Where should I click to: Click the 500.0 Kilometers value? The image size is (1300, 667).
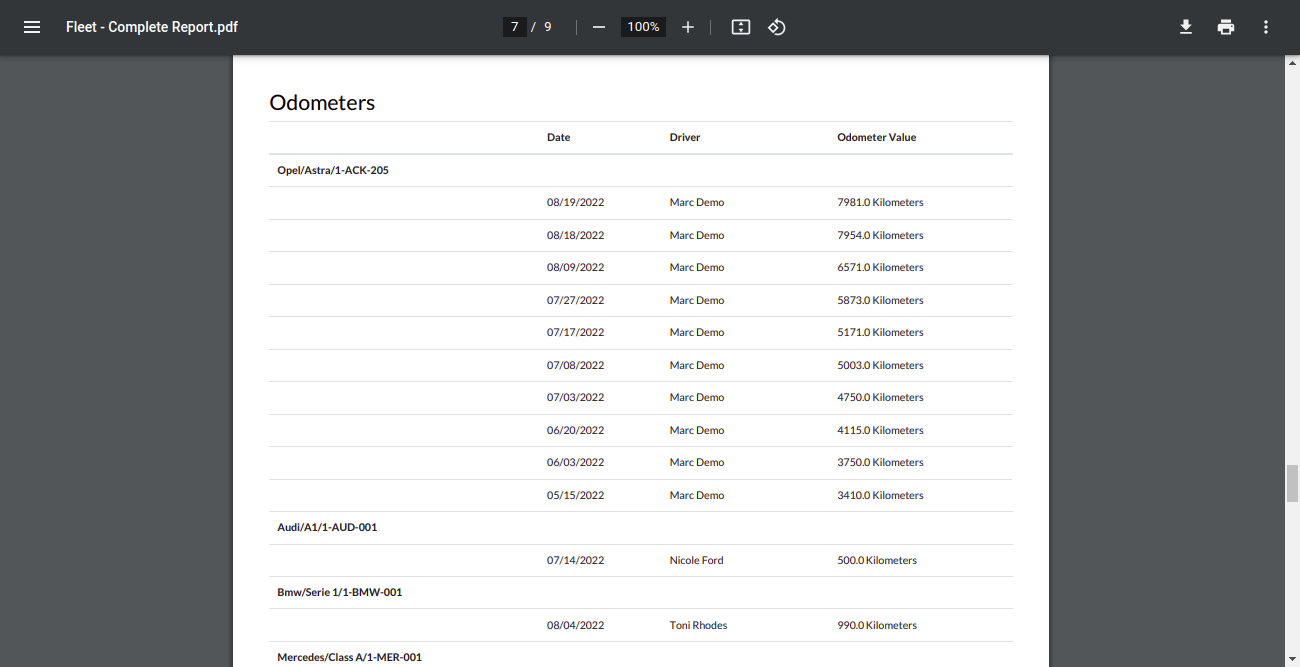click(877, 560)
